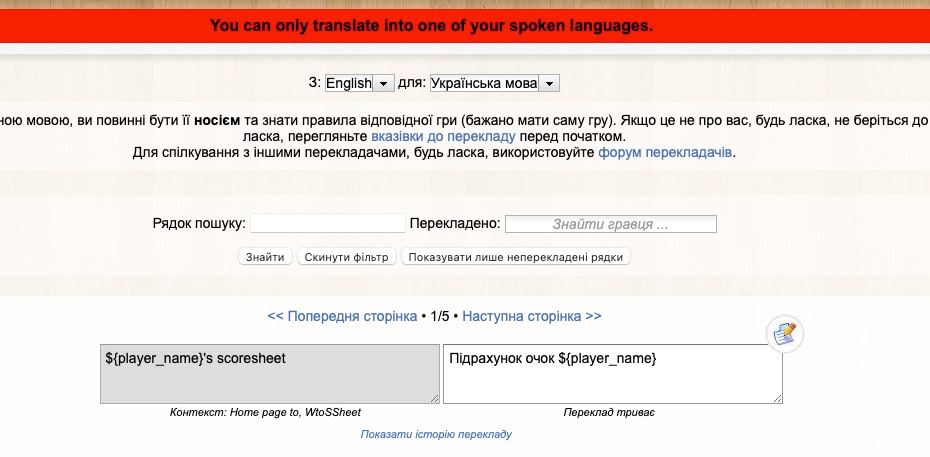930x457 pixels.
Task: Click Показувати лише неперекладені рядки button
Action: tap(515, 257)
